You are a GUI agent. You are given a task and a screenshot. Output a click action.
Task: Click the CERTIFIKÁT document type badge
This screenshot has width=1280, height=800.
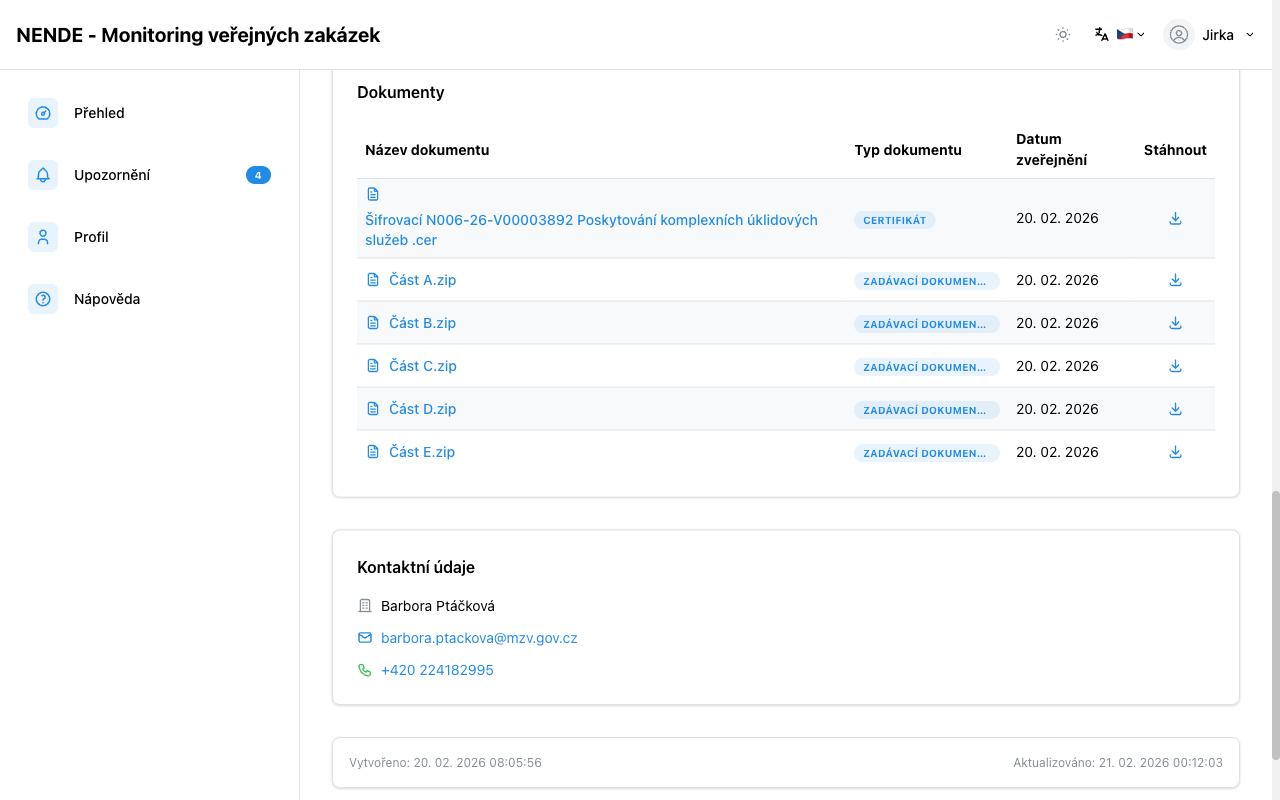894,220
